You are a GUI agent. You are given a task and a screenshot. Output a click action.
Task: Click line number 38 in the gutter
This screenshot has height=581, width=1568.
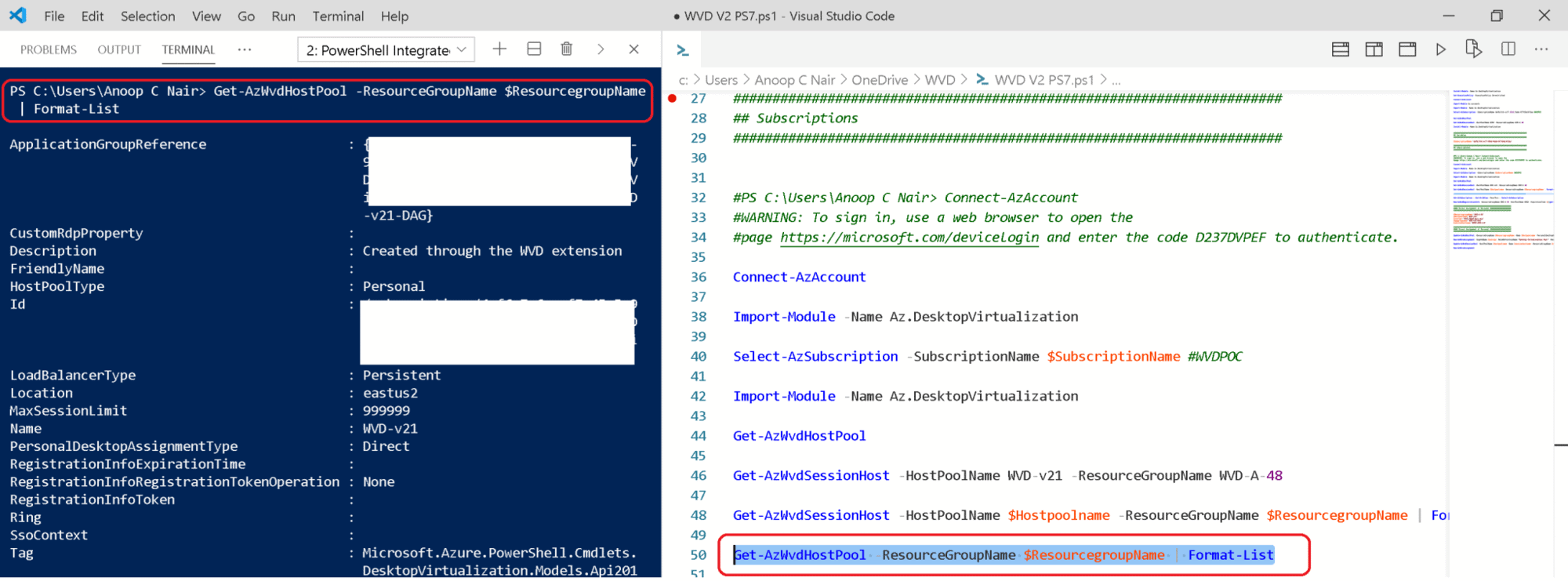(x=698, y=316)
